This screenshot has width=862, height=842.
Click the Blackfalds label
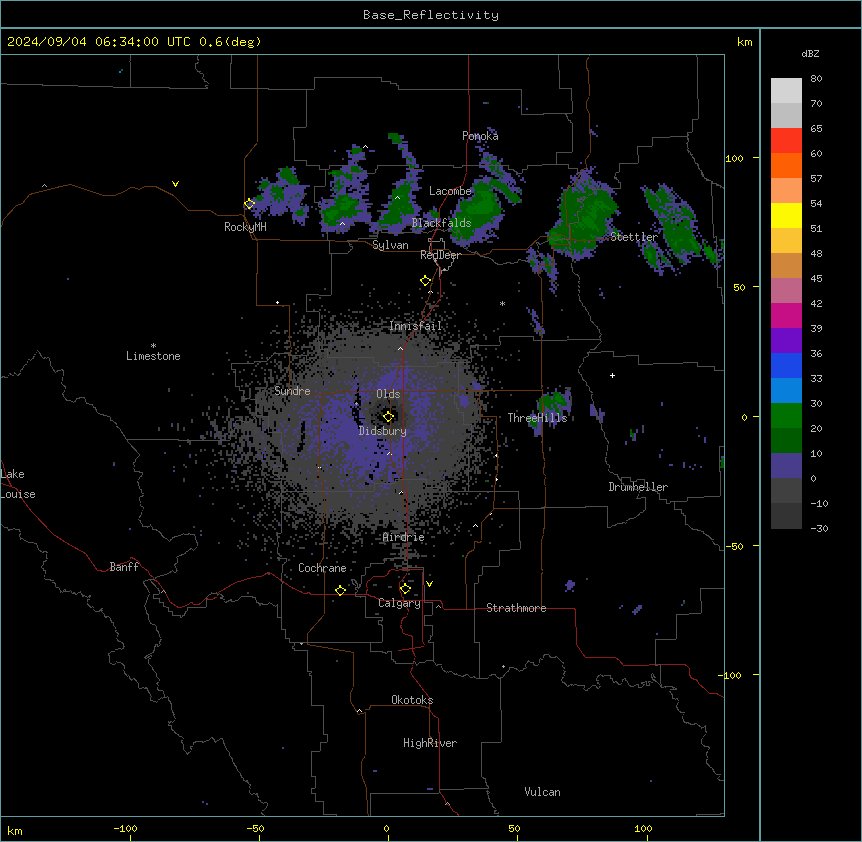pyautogui.click(x=441, y=223)
